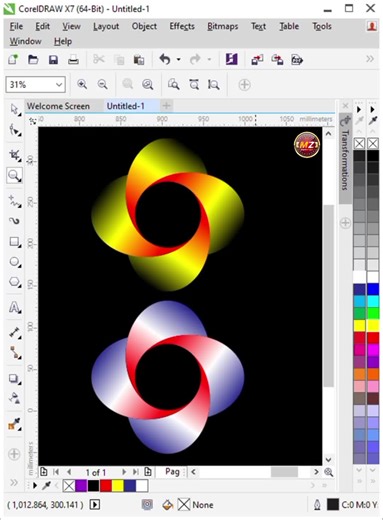Open the Object menu
The height and width of the screenshot is (520, 383).
coord(144,26)
